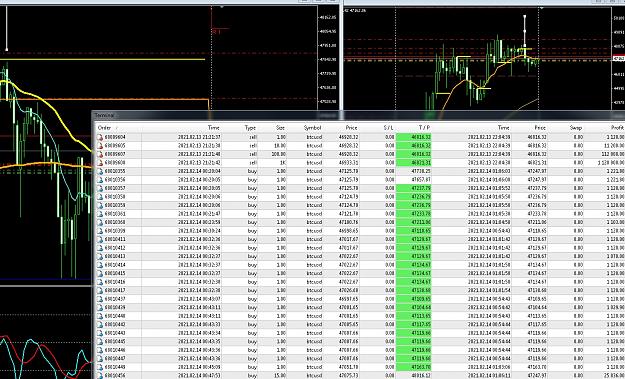Click green T/P cell in 00:21:47 order row
This screenshot has height=379, width=625.
point(414,214)
